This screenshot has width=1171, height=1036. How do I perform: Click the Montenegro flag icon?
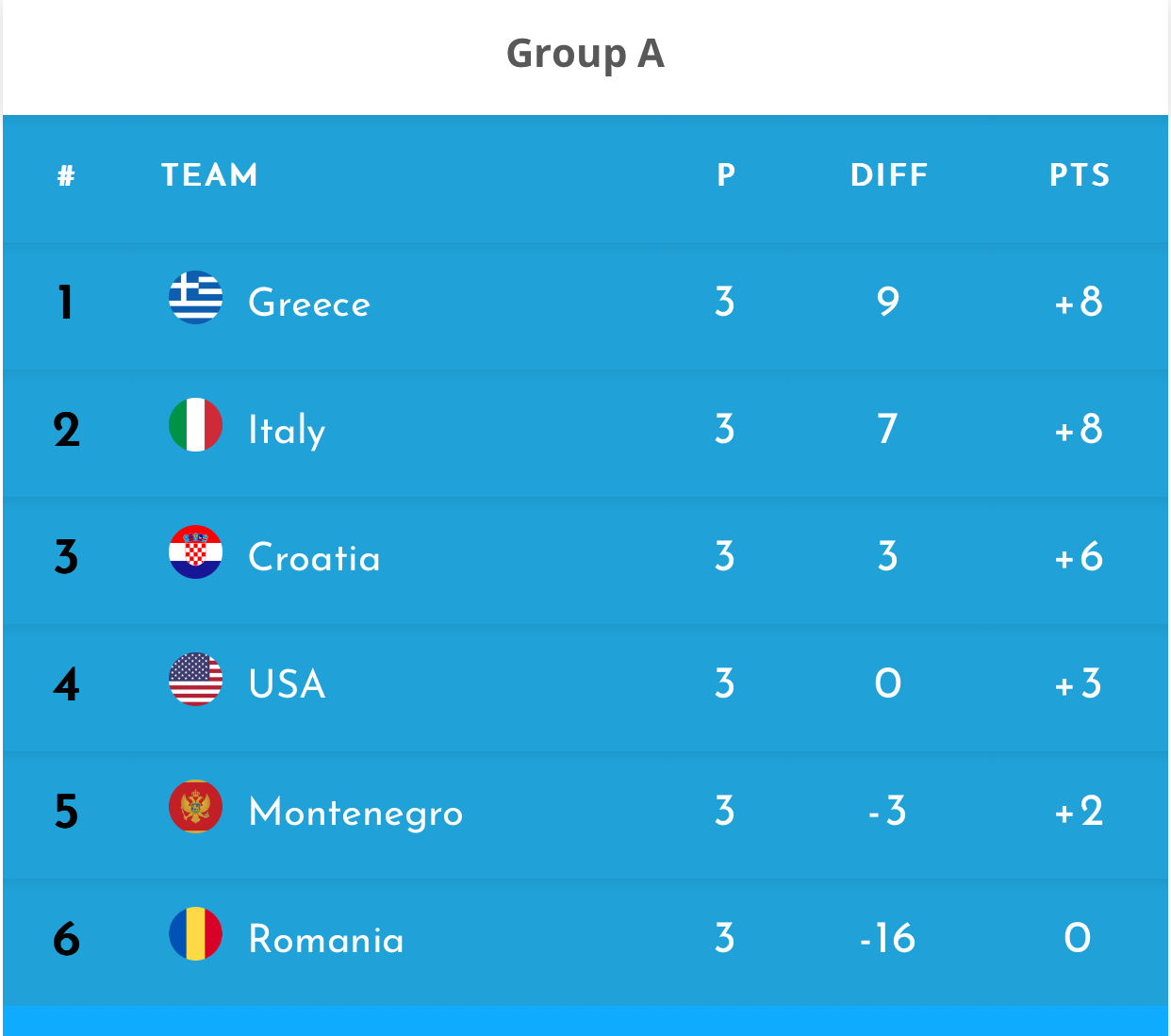pos(196,807)
